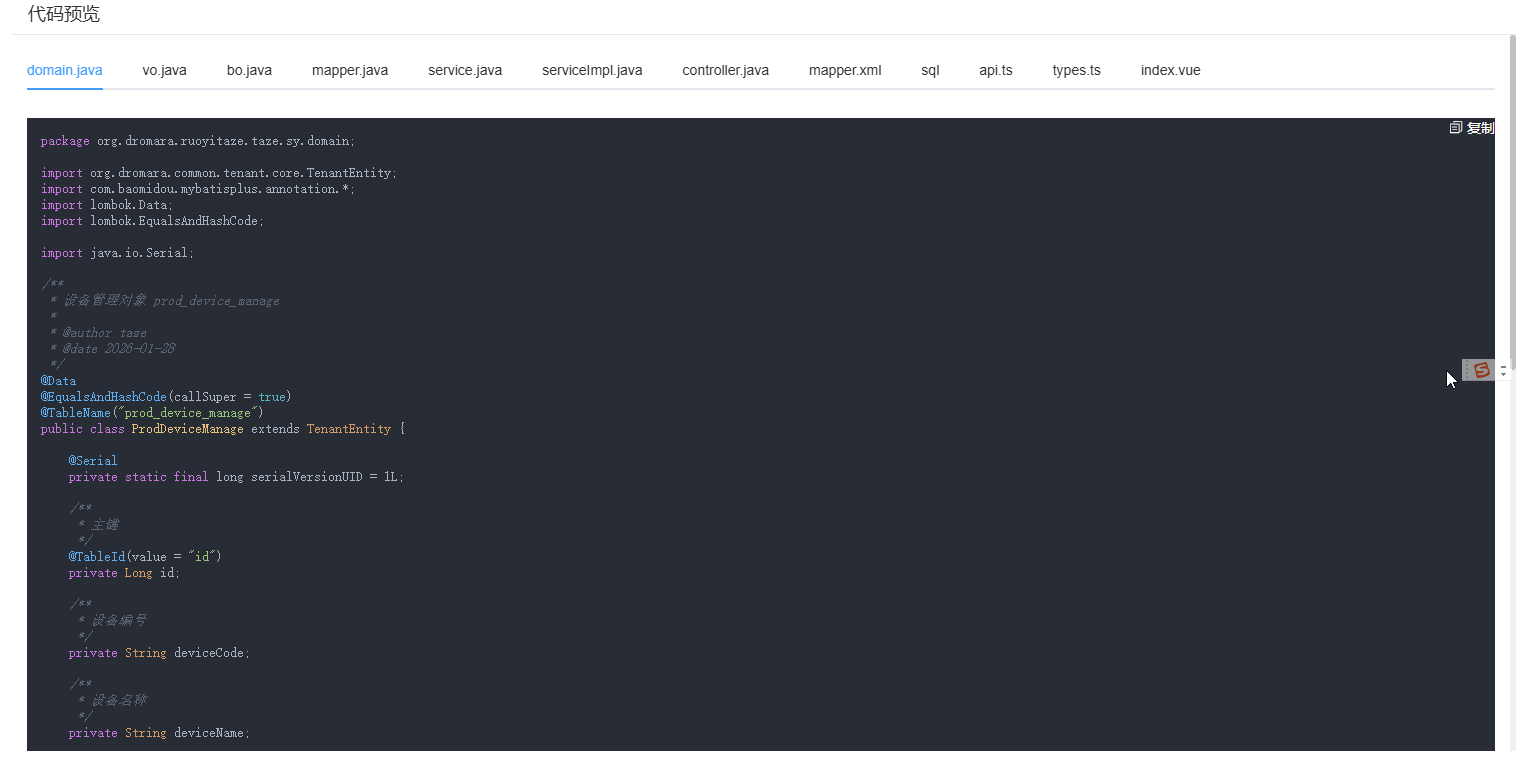Click the public class ProdDeviceManage line
This screenshot has height=764, width=1521.
click(x=223, y=429)
